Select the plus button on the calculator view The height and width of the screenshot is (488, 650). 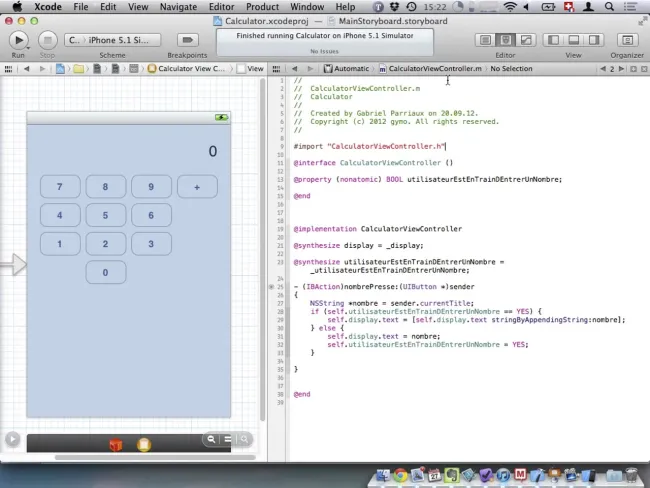[197, 187]
